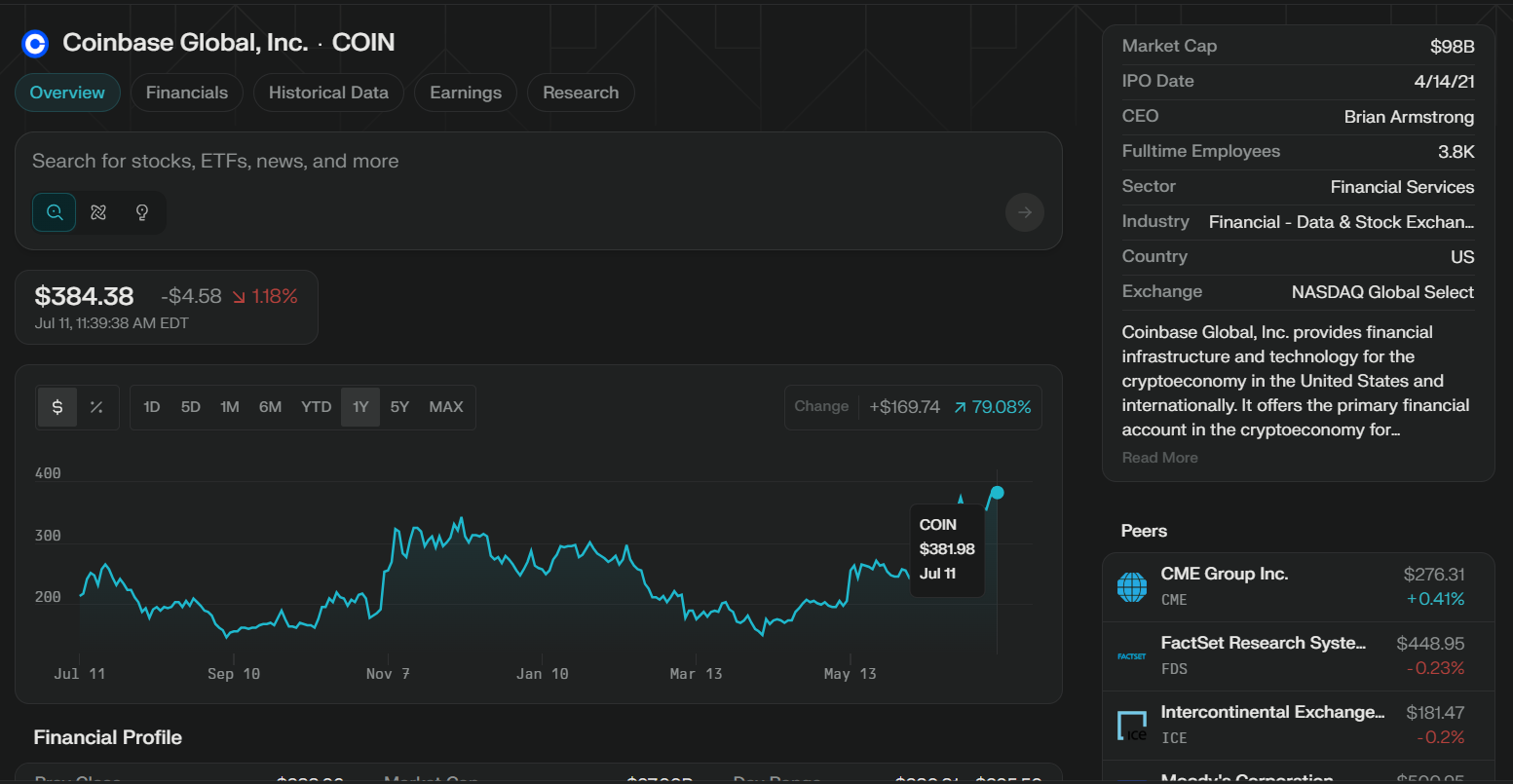This screenshot has width=1513, height=784.
Task: Click the +$169.74 change amount
Action: click(904, 407)
